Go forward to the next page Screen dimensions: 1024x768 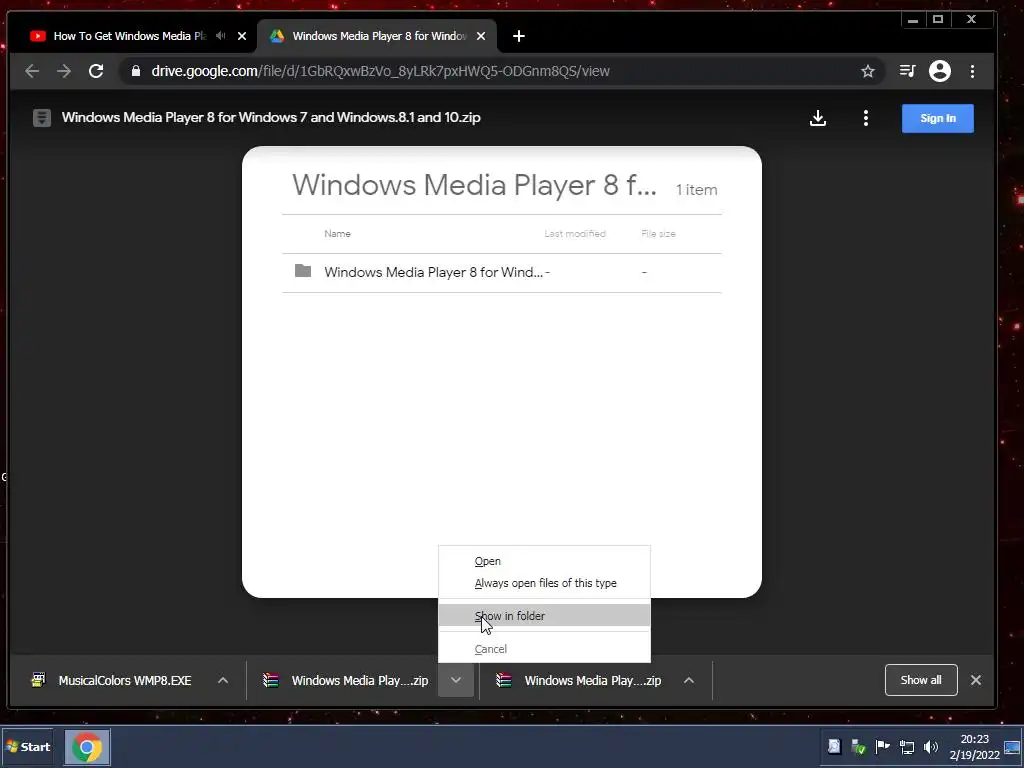[x=63, y=71]
